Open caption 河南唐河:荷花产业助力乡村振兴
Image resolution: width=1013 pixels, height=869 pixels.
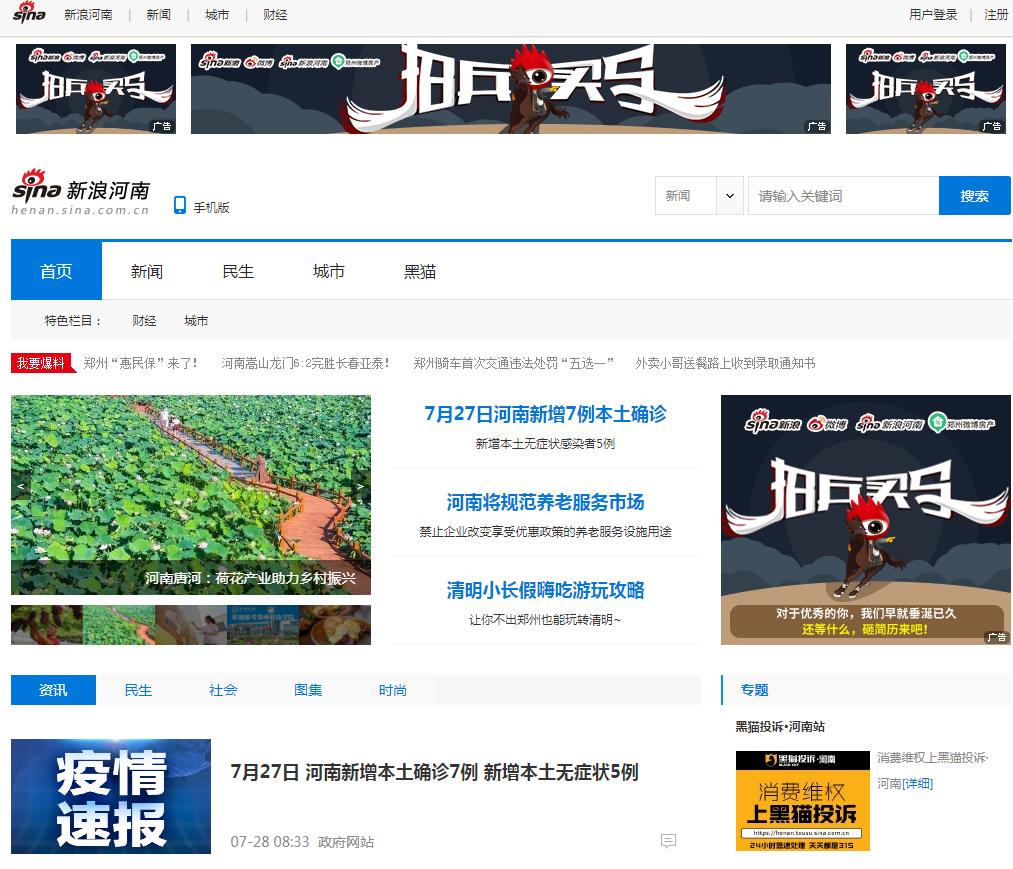[x=250, y=578]
